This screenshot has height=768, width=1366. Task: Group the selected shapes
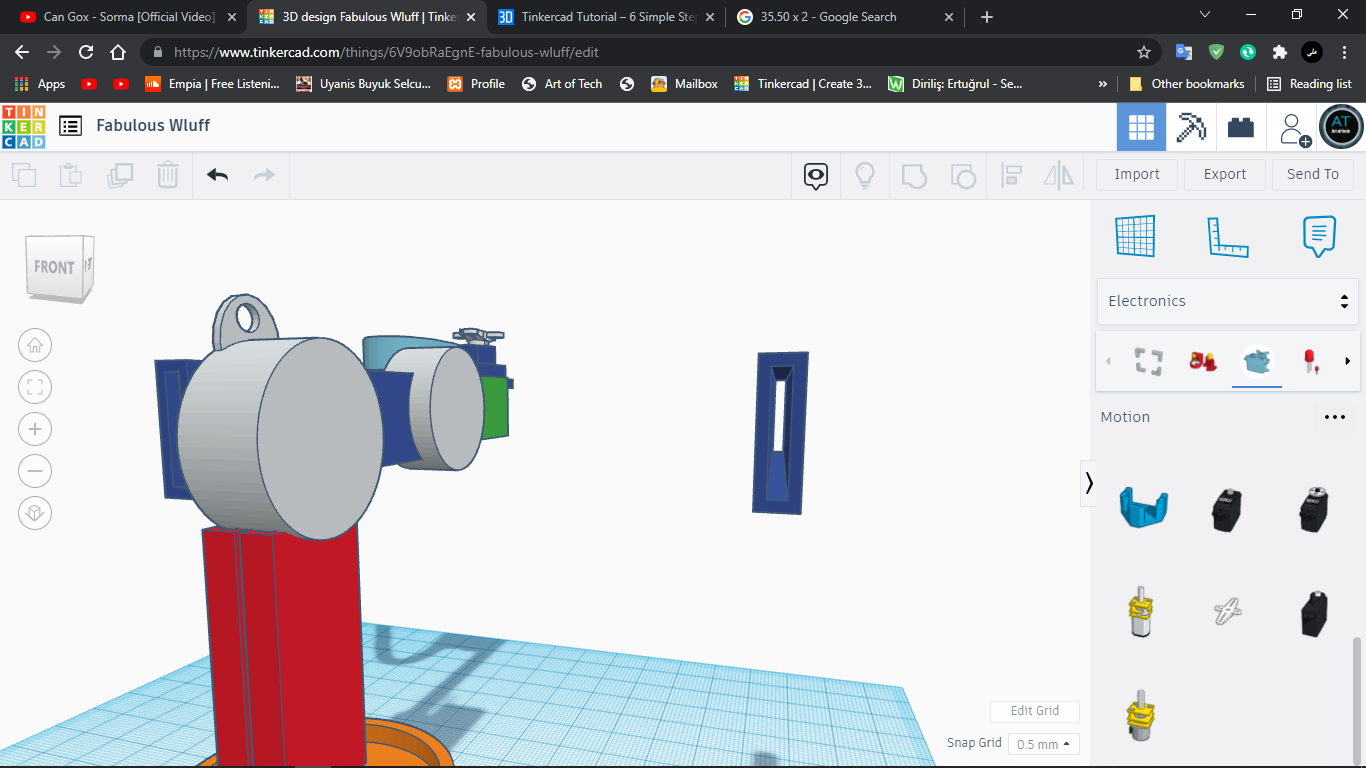click(914, 175)
